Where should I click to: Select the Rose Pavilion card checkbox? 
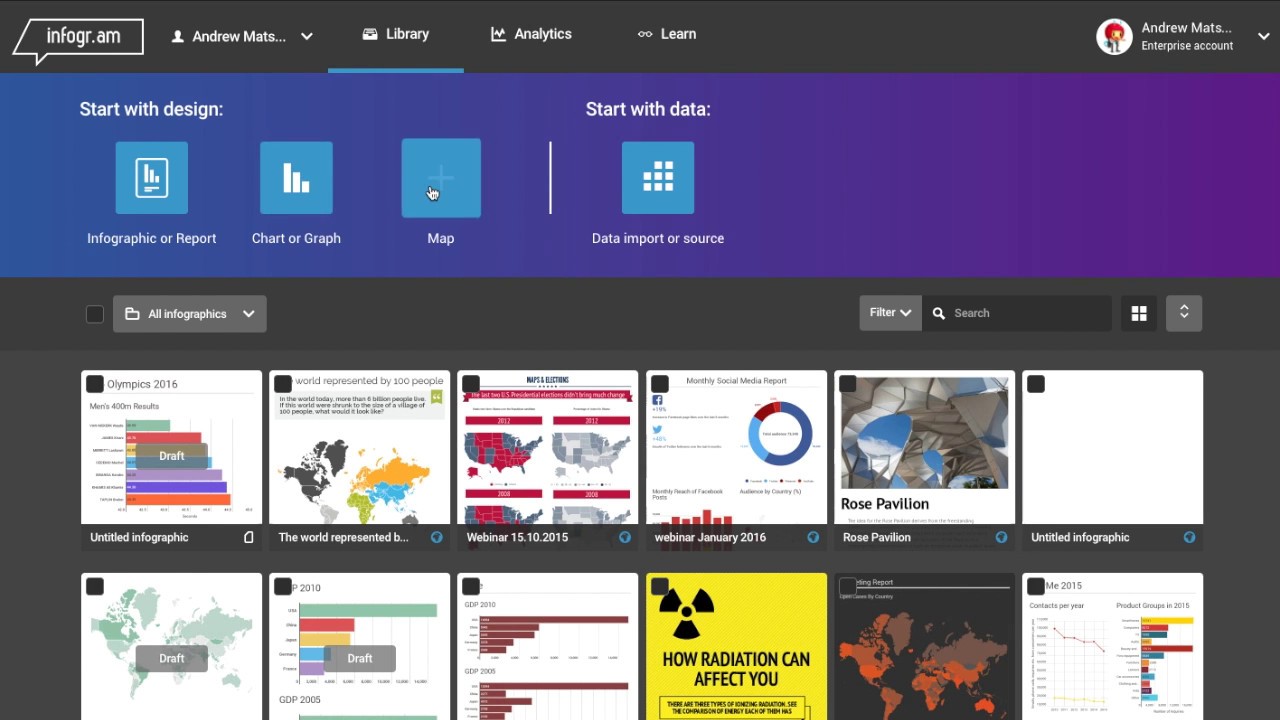pos(848,384)
